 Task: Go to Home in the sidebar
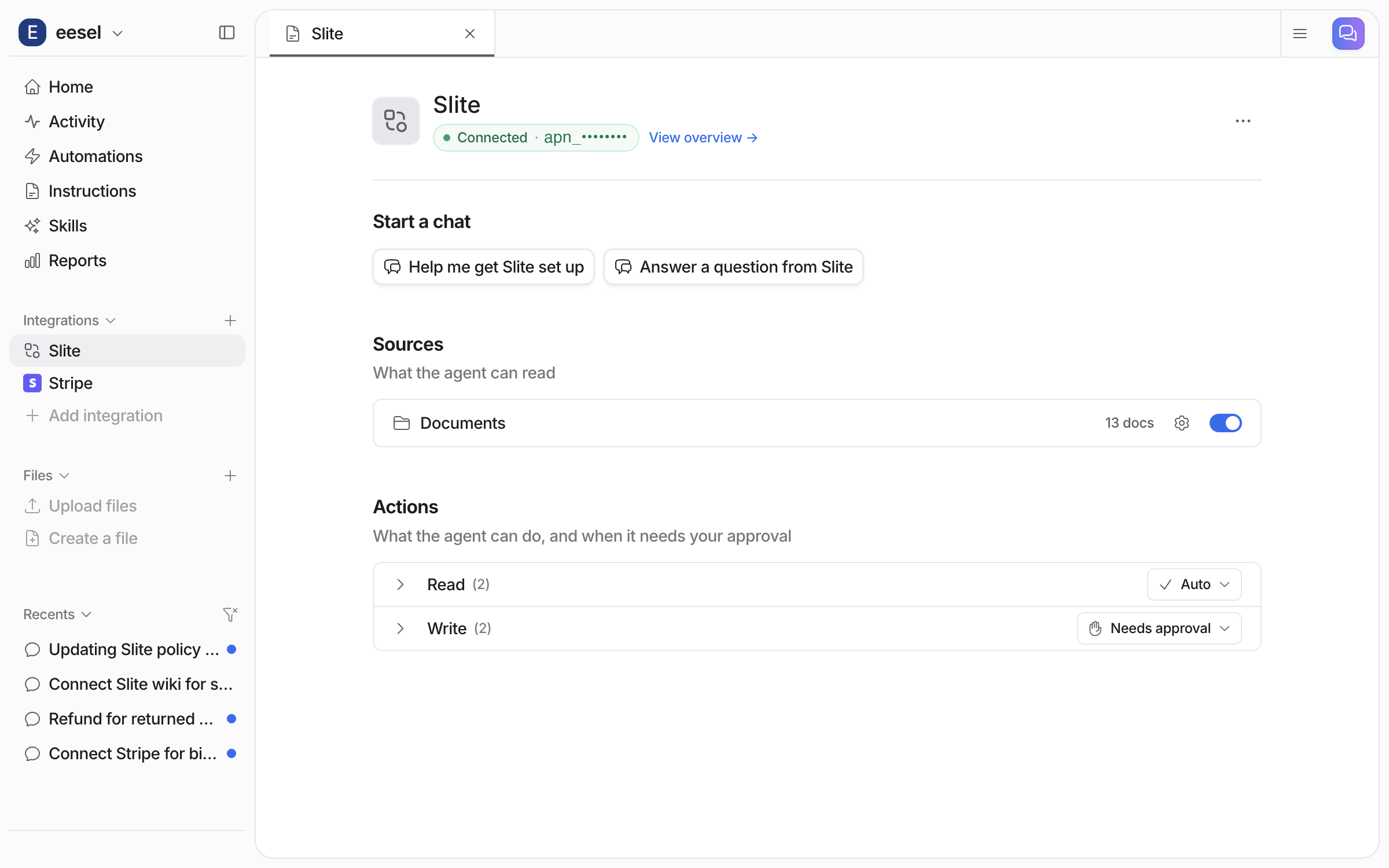(127, 87)
